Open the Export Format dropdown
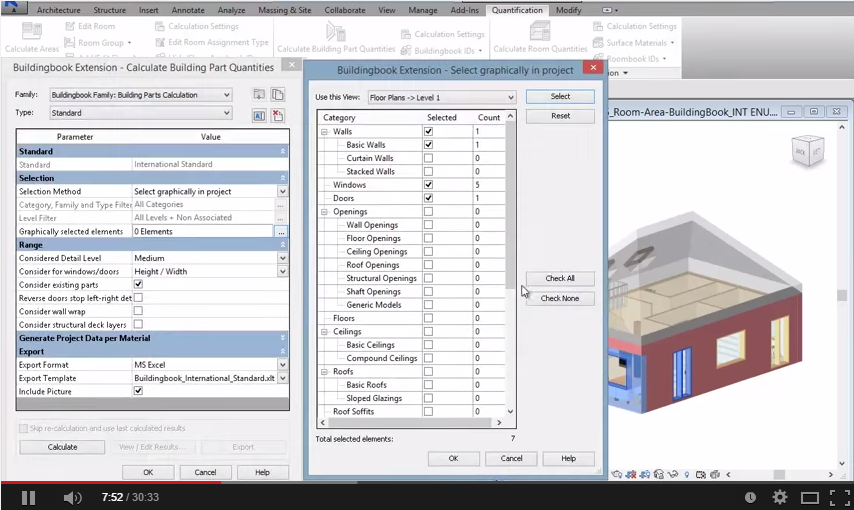The image size is (854, 510). click(x=282, y=365)
